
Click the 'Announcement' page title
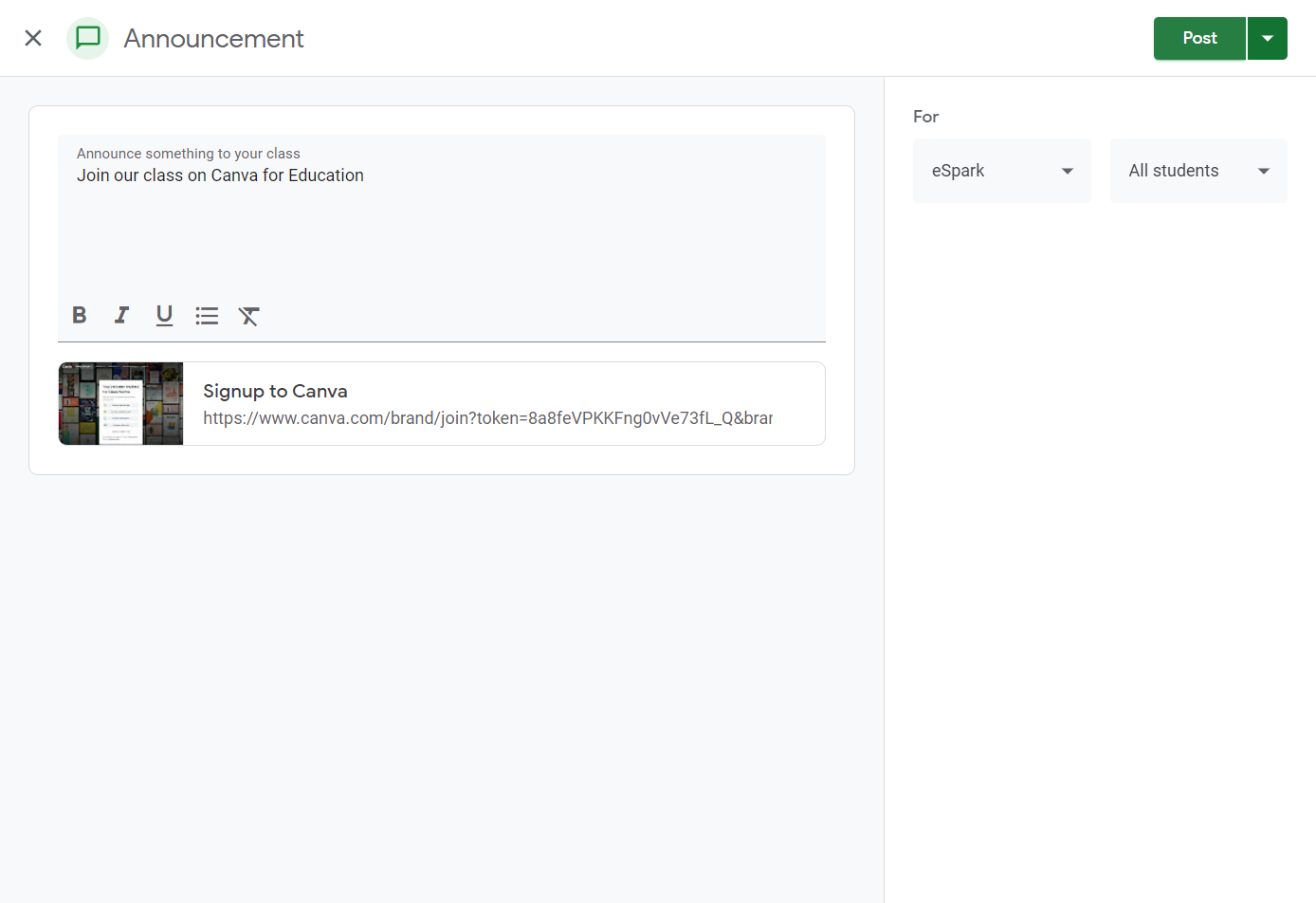(x=213, y=39)
